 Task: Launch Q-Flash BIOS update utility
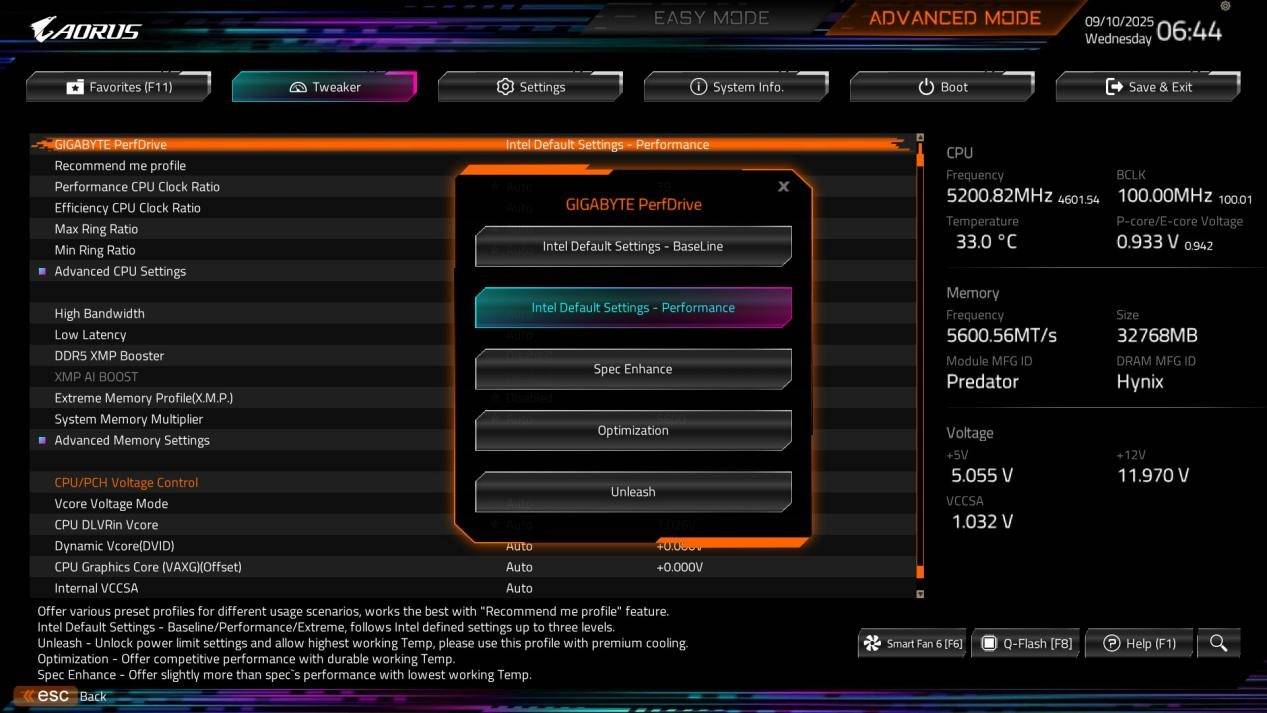tap(1026, 643)
